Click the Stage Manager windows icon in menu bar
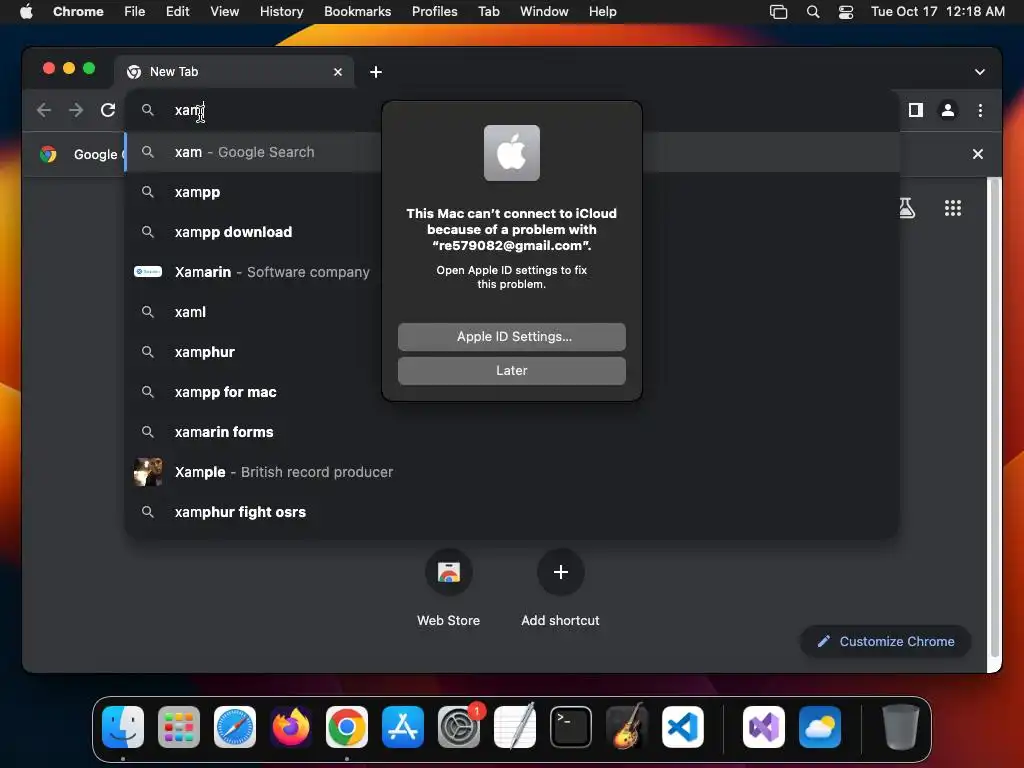The width and height of the screenshot is (1024, 768). (778, 11)
